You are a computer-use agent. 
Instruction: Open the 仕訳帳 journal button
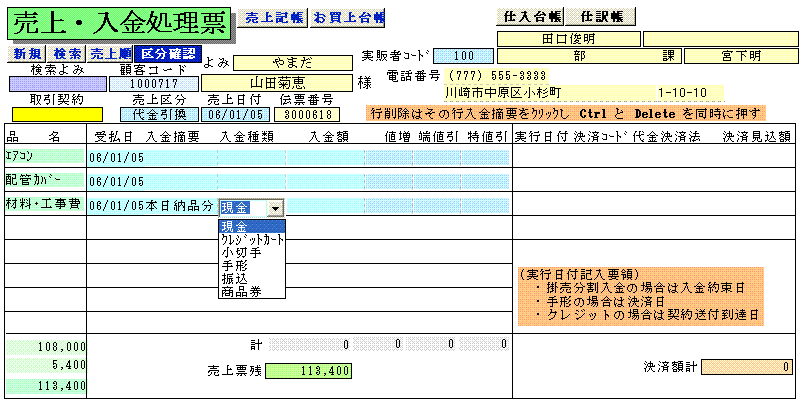pos(600,16)
